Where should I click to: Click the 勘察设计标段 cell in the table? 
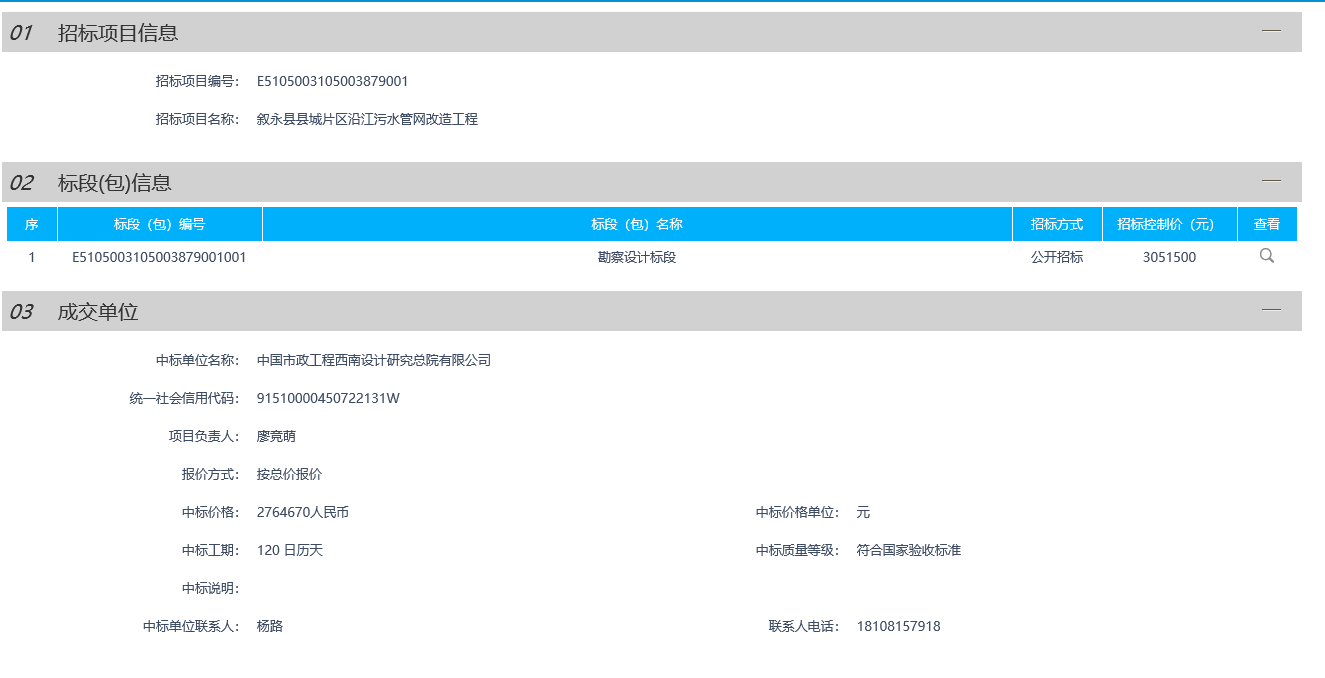[x=637, y=257]
